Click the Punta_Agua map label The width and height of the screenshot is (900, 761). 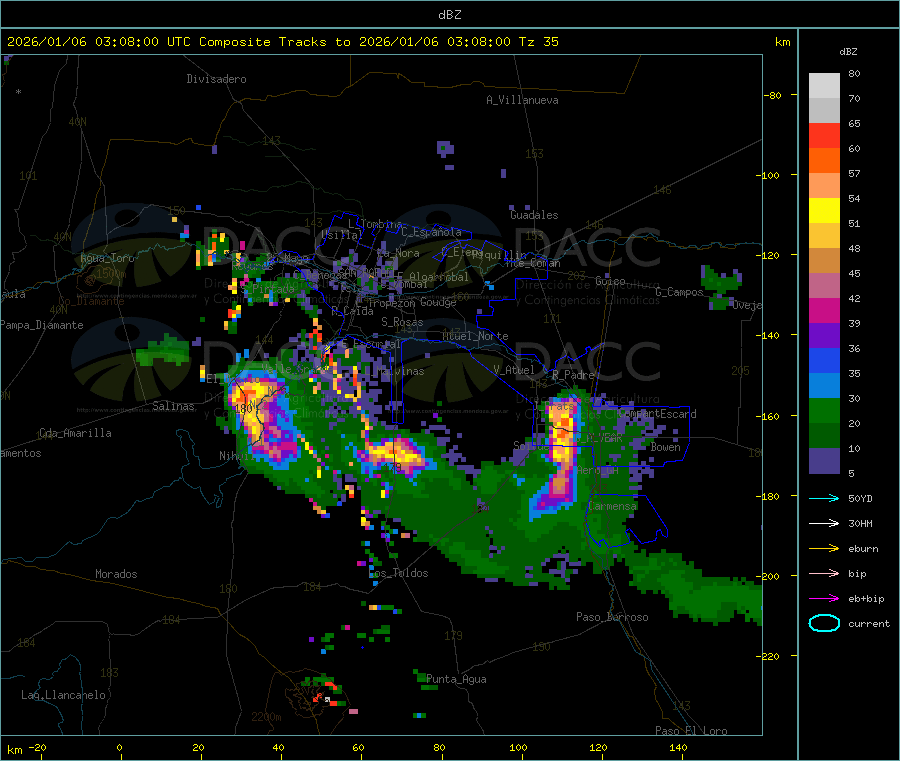click(456, 680)
